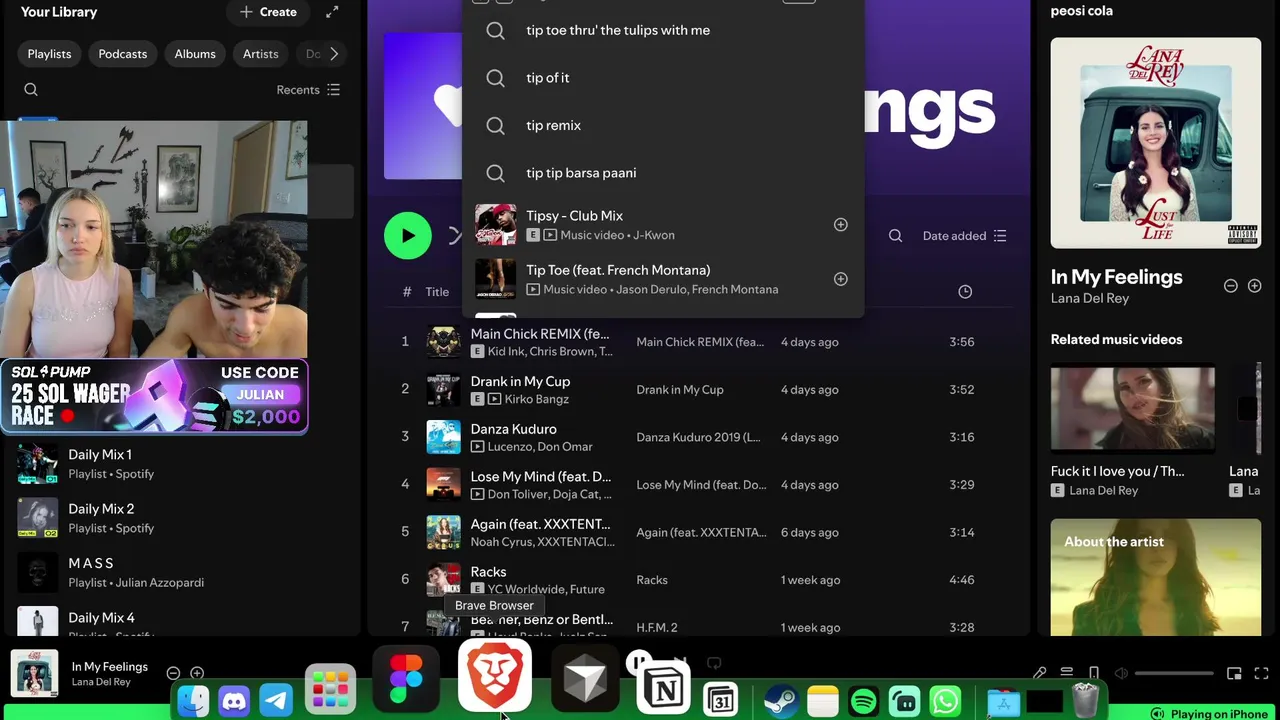Click plus icon beside bottom bar track
1280x720 pixels.
197,674
